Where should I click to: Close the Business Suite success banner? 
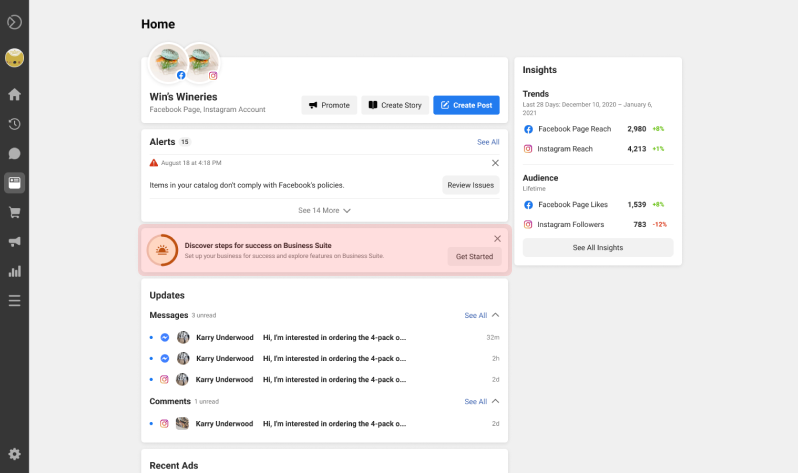pyautogui.click(x=497, y=238)
